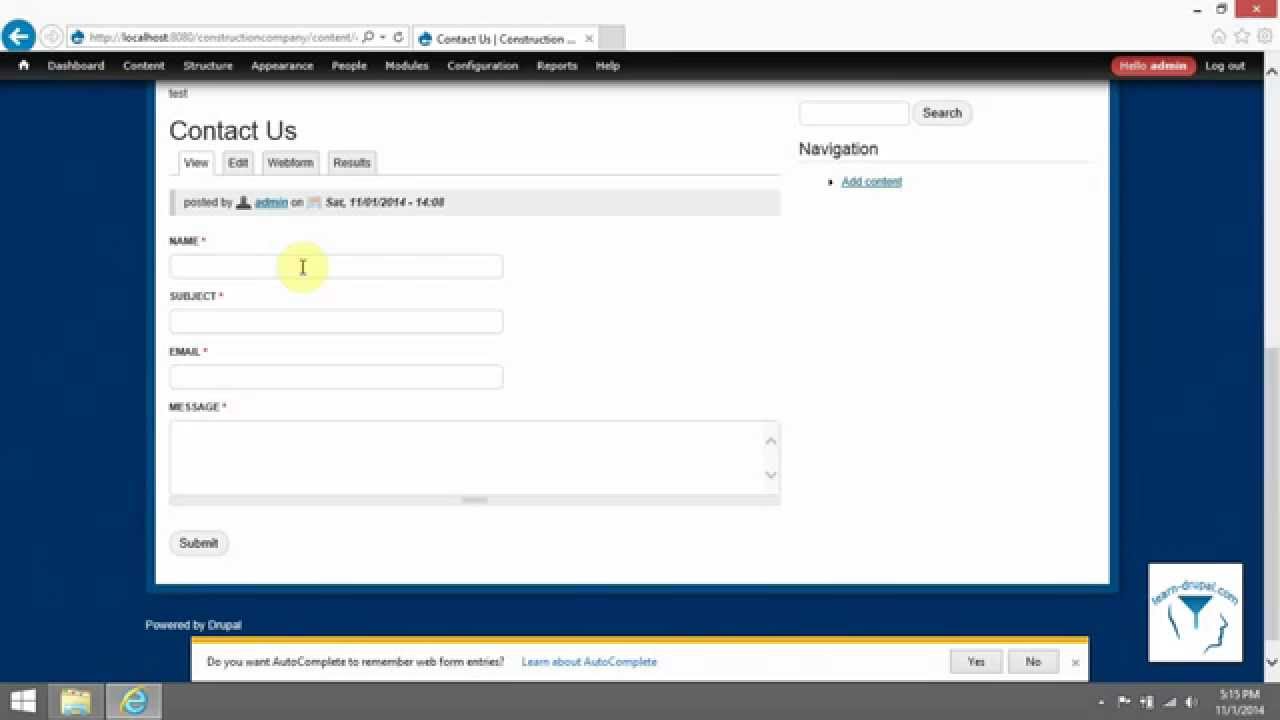Click the taskbar clock showing 5:15 PM
1280x720 pixels.
tap(1240, 701)
